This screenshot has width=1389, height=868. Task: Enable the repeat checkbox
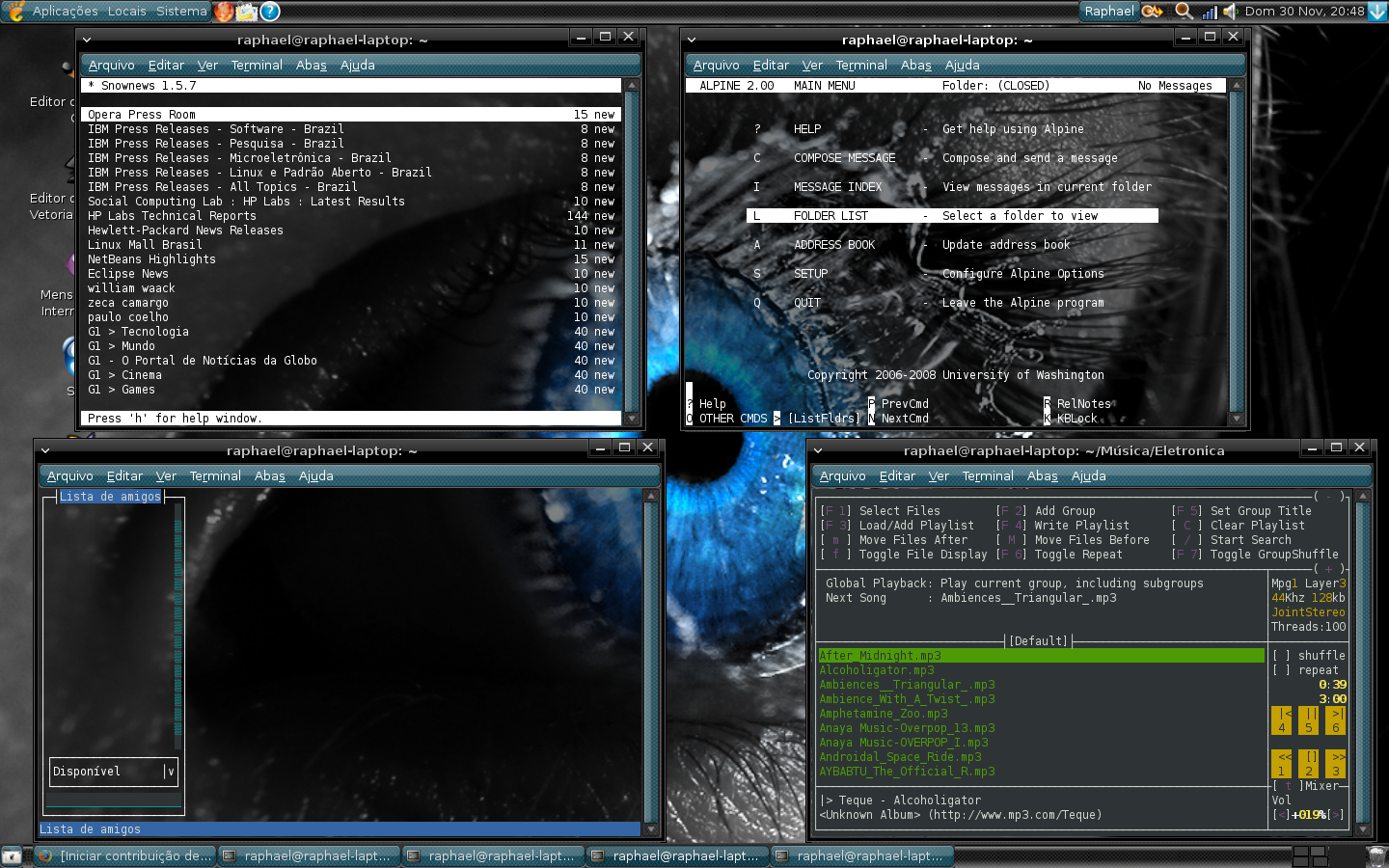pos(1281,670)
